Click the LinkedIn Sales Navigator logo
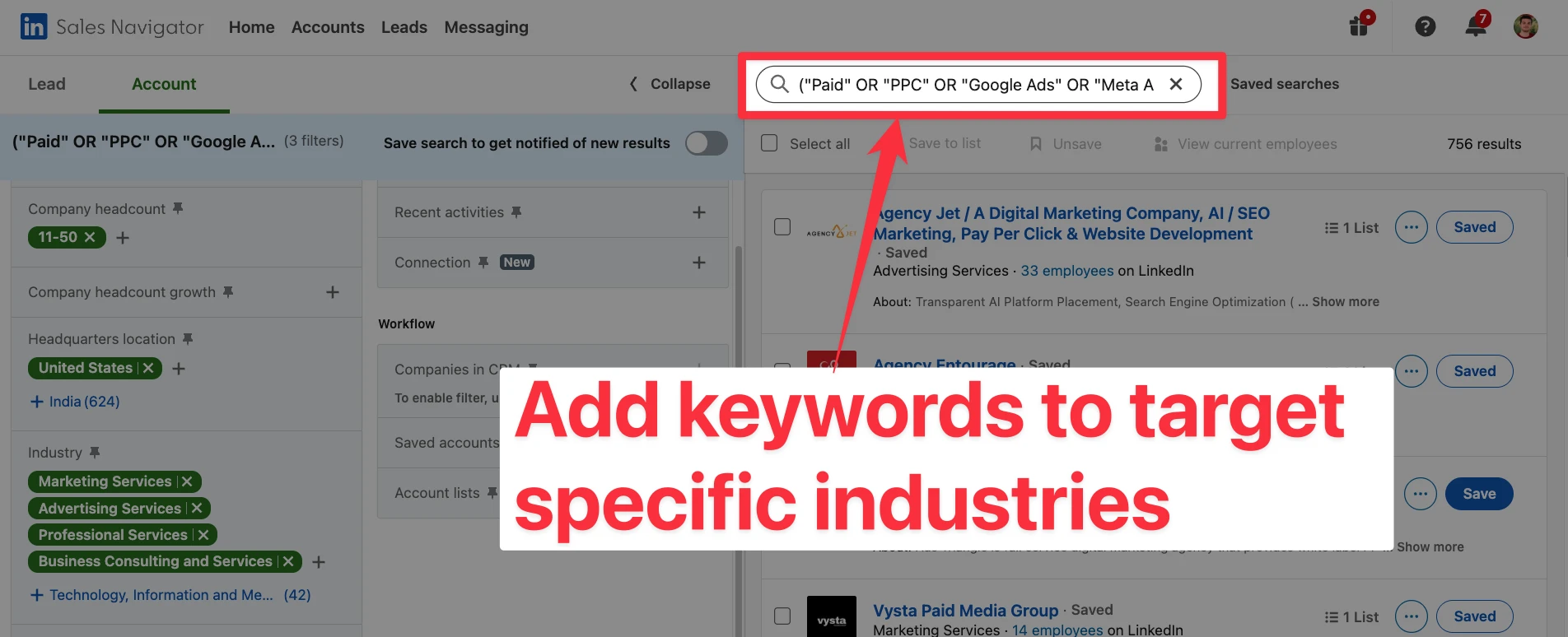Screen dimensions: 1568x637 pyautogui.click(x=112, y=27)
